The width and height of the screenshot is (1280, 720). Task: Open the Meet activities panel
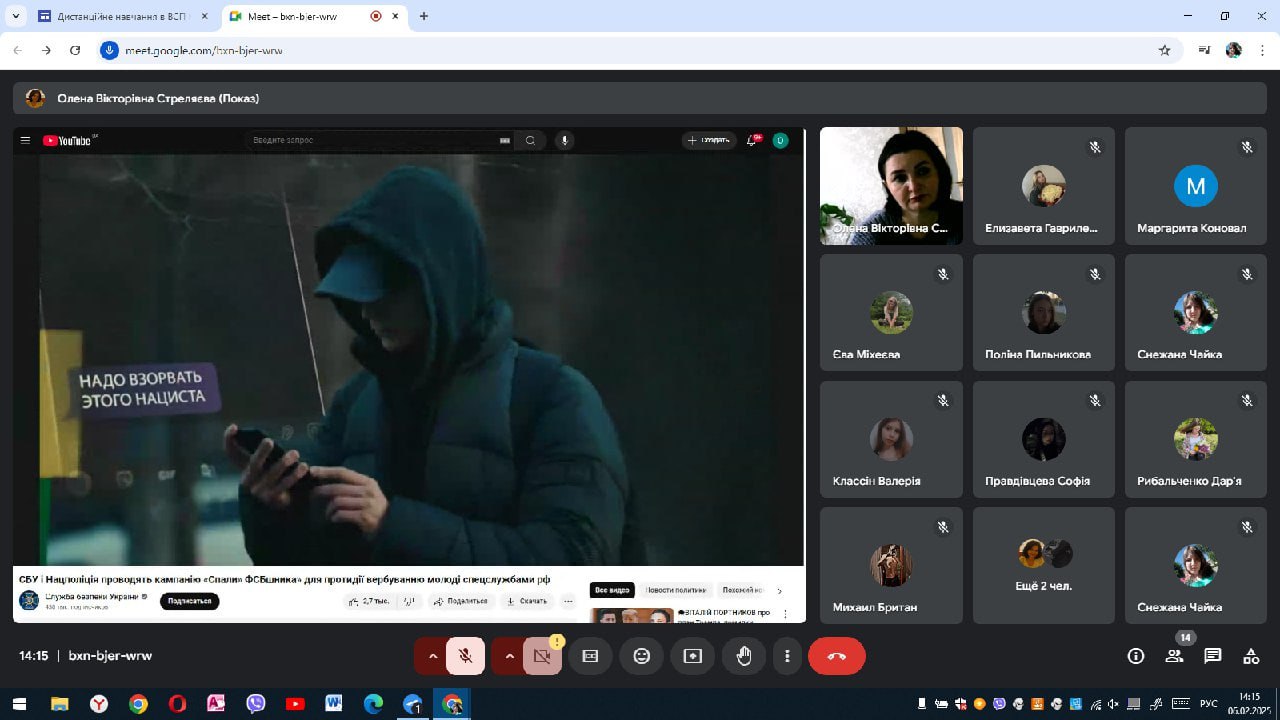(x=1251, y=656)
